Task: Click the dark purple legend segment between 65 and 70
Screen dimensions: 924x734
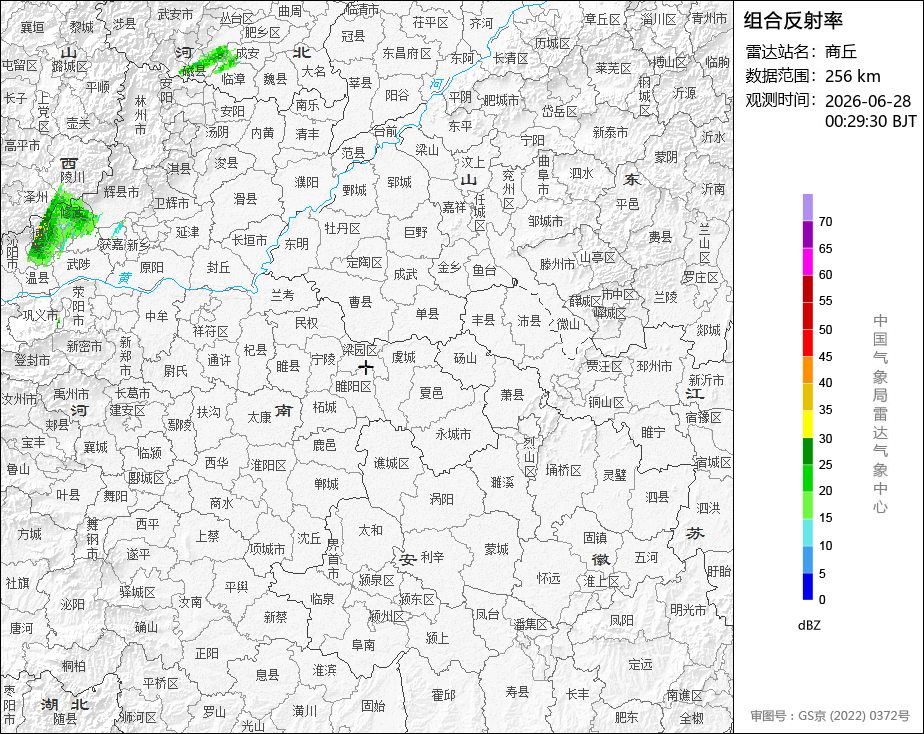Action: point(808,234)
